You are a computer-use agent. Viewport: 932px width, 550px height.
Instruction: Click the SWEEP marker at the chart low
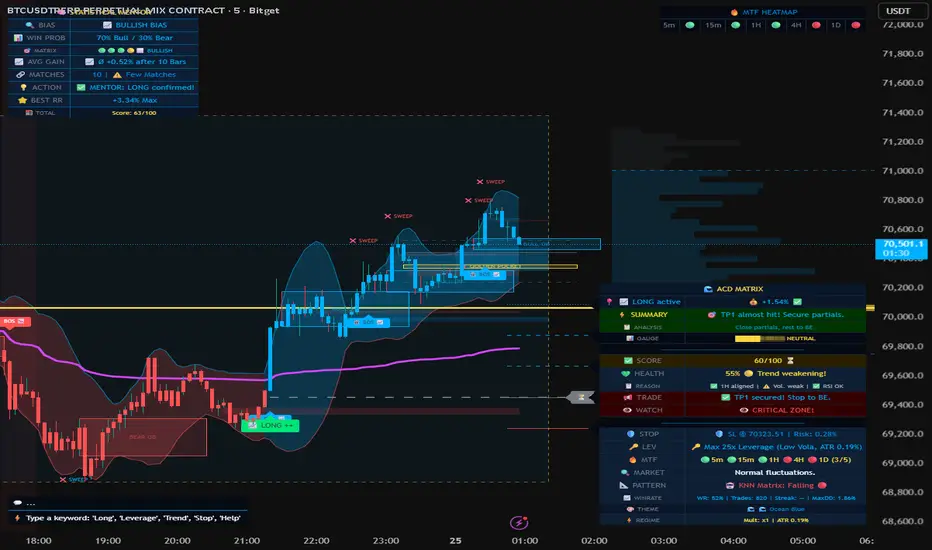[74, 479]
